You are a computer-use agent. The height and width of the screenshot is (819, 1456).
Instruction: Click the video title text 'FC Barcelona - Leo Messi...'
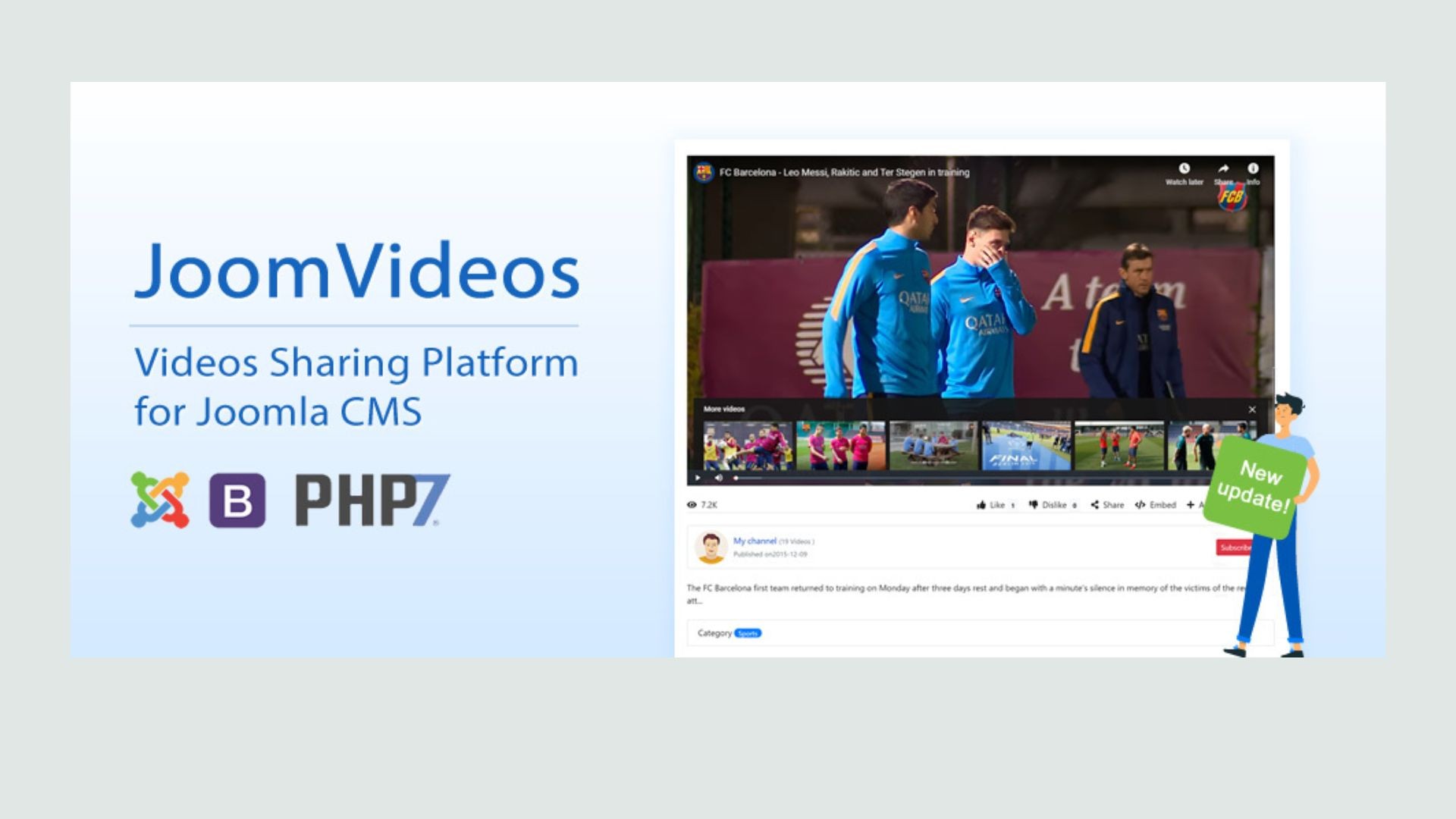(844, 172)
